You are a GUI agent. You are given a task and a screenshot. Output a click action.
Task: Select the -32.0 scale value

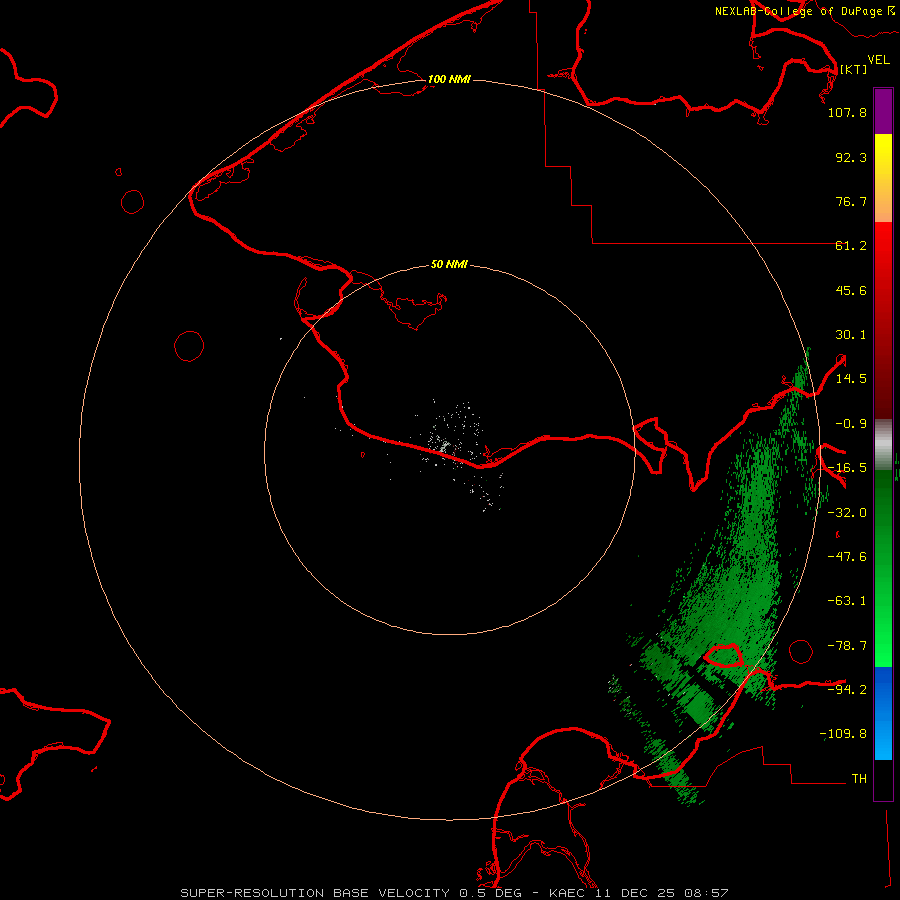click(x=847, y=513)
